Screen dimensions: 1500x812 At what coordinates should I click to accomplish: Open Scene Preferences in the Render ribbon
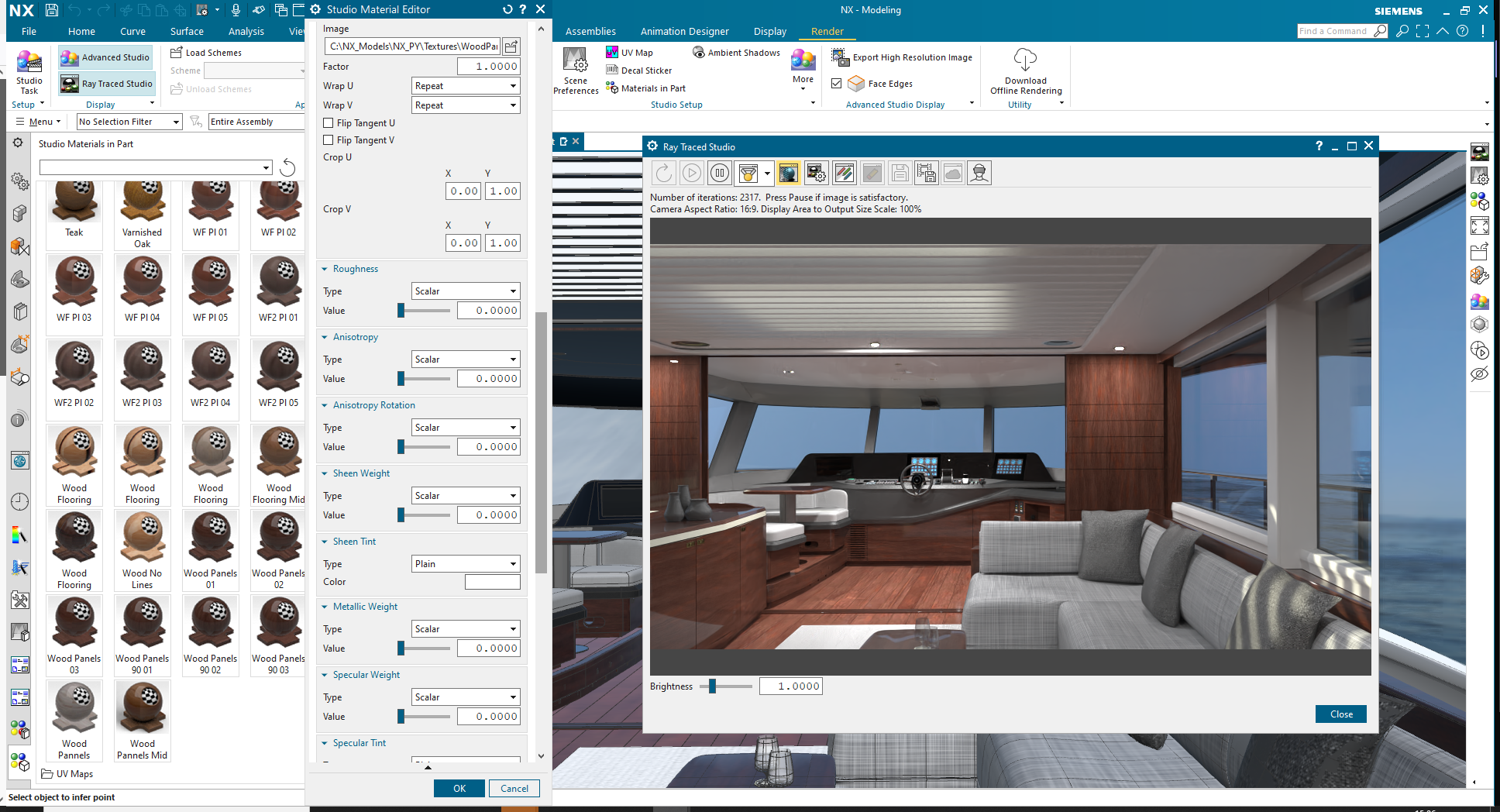click(x=575, y=70)
